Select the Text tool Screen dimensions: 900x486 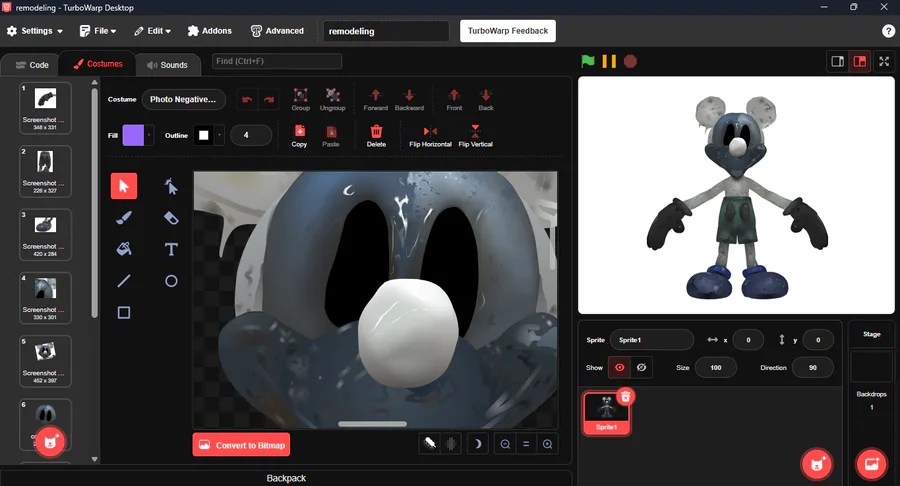coord(171,249)
